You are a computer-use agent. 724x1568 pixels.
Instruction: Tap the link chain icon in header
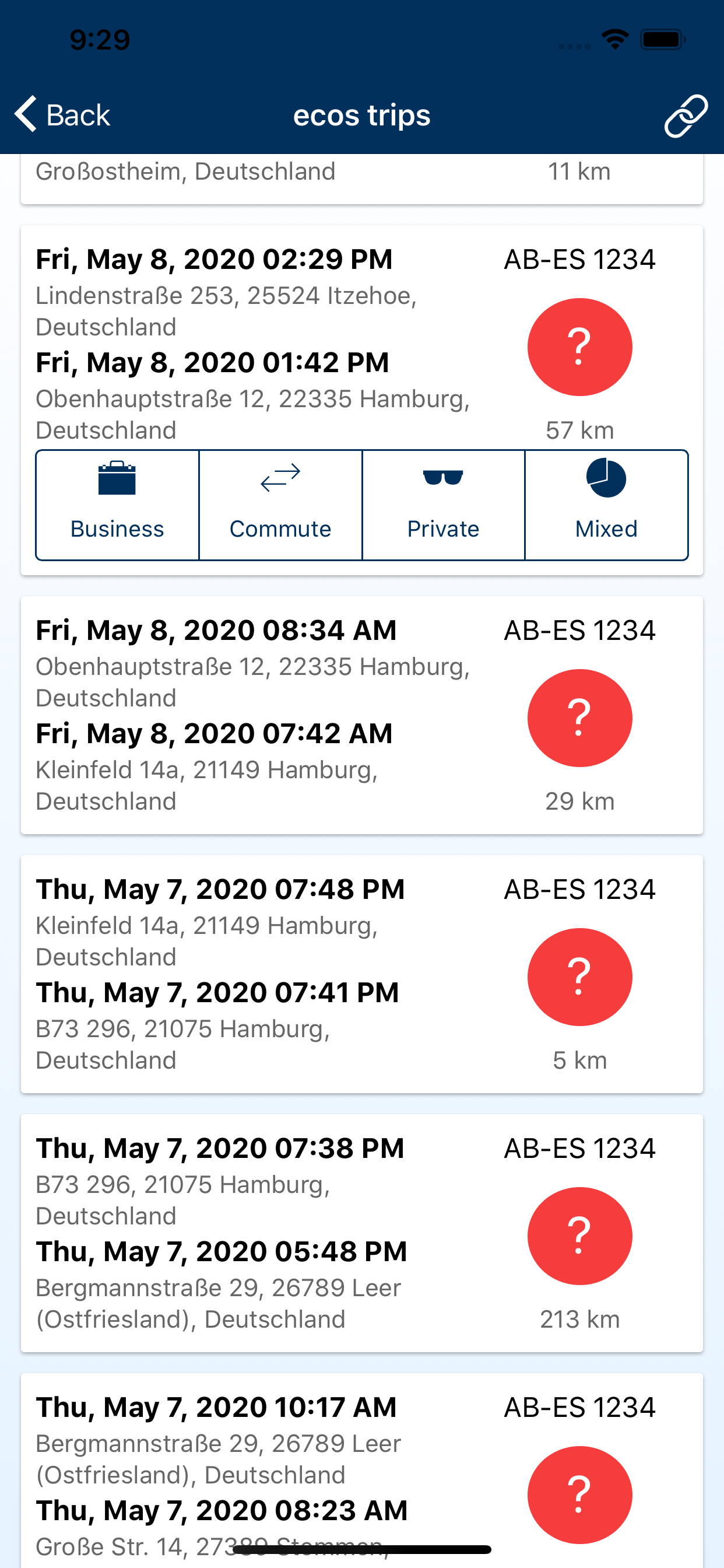click(686, 115)
